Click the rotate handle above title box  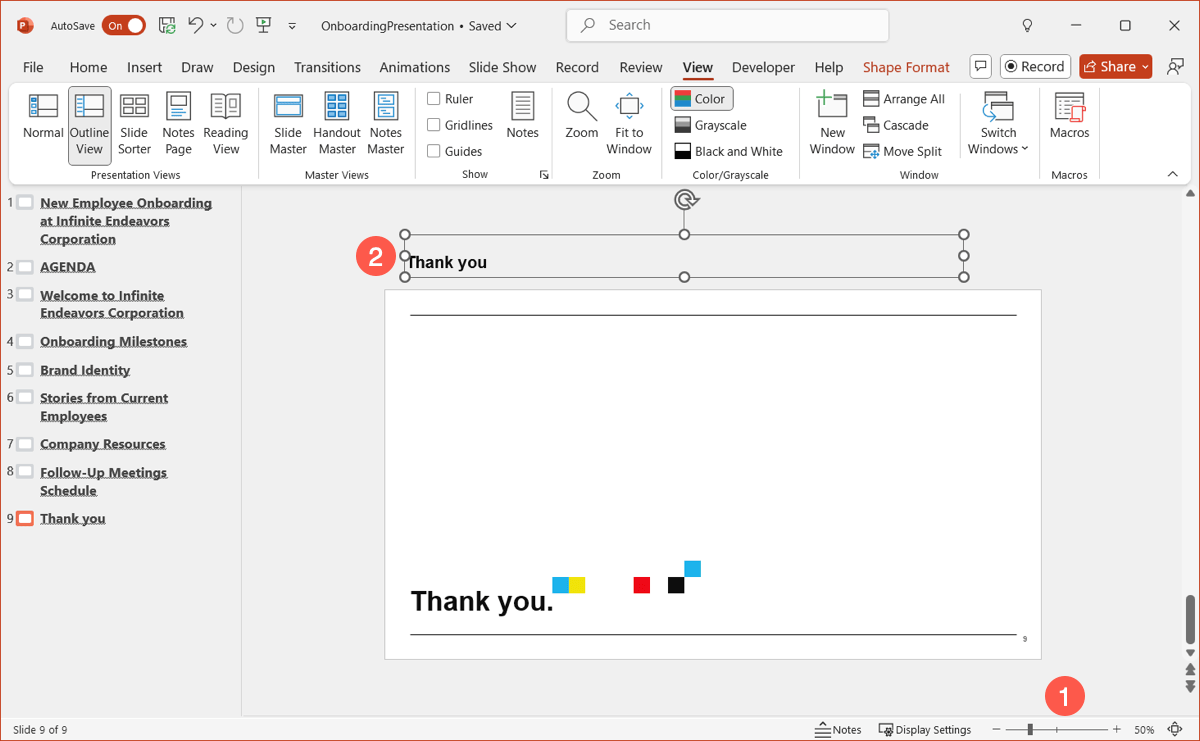[685, 200]
